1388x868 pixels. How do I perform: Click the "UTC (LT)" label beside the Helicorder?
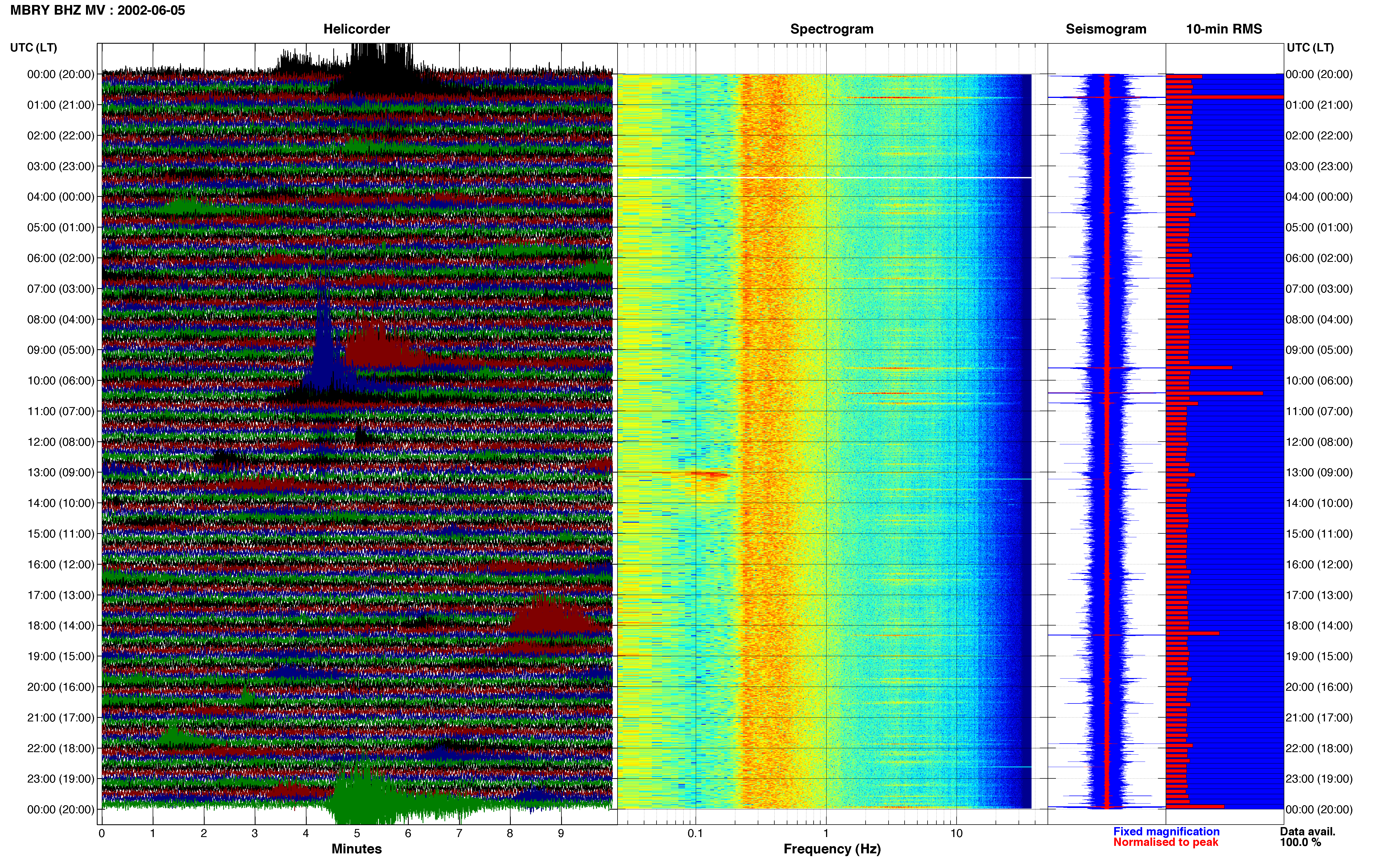[34, 48]
